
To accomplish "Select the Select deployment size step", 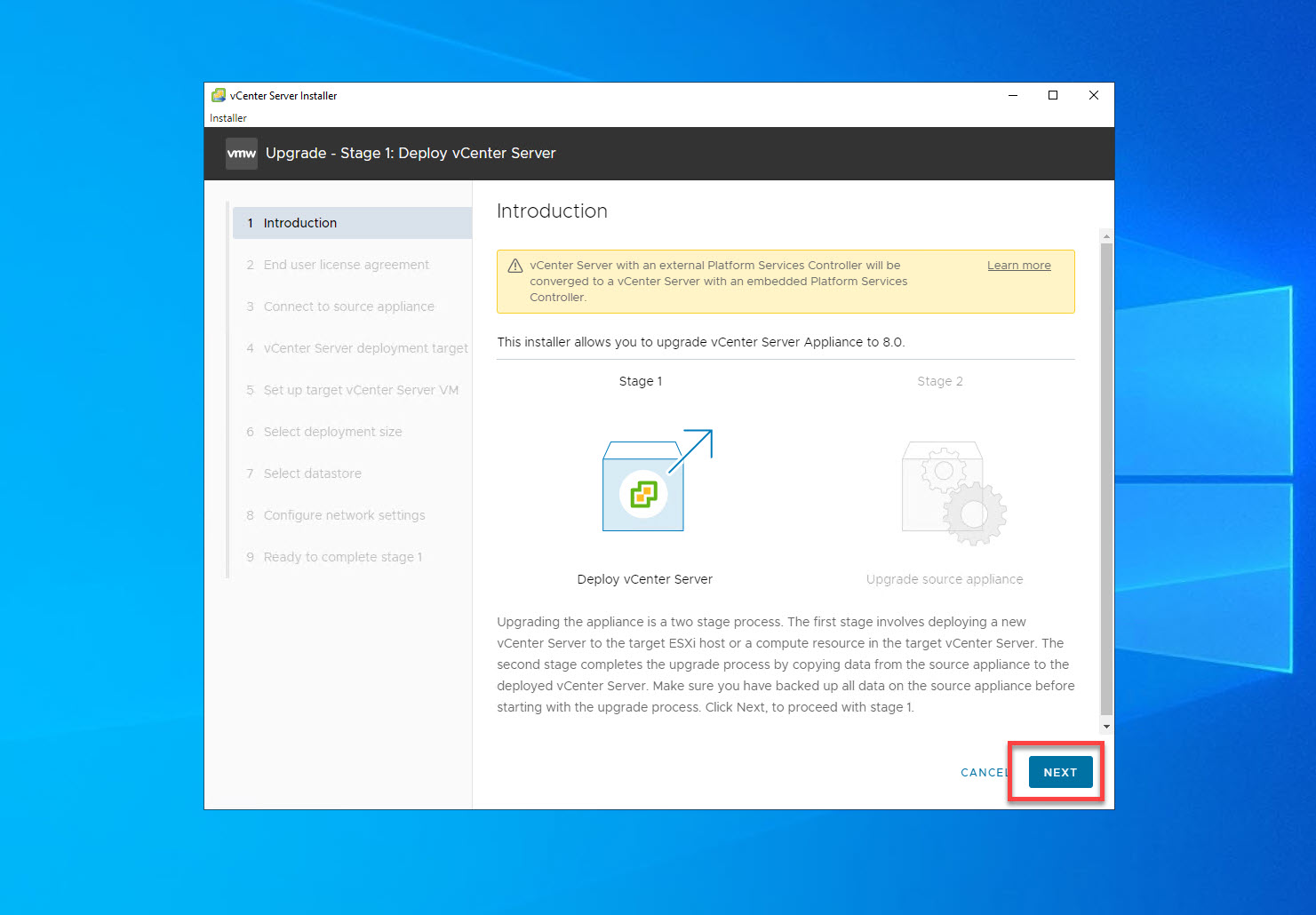I will 332,431.
